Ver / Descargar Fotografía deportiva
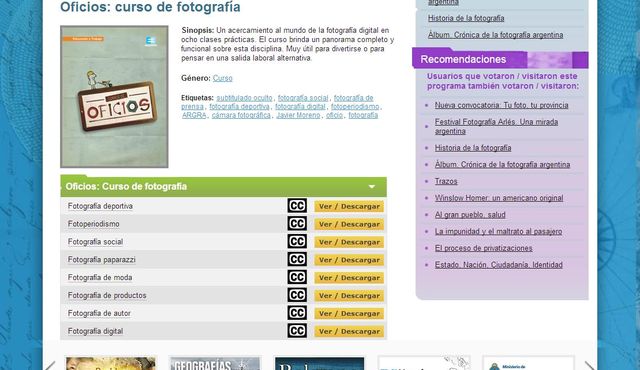Viewport: 640px width, 370px height. pos(349,206)
